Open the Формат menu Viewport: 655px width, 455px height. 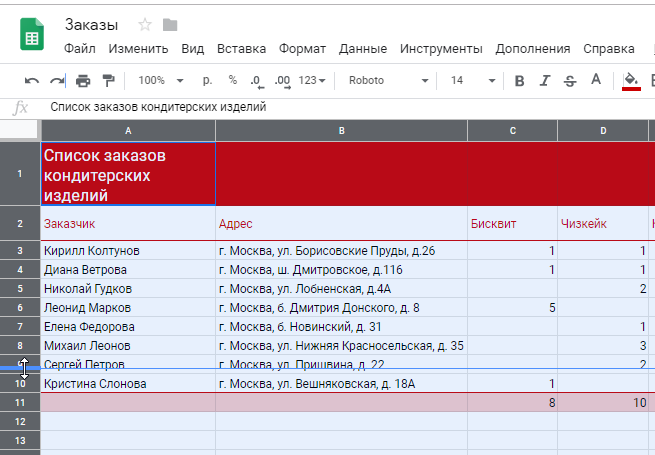(x=302, y=49)
